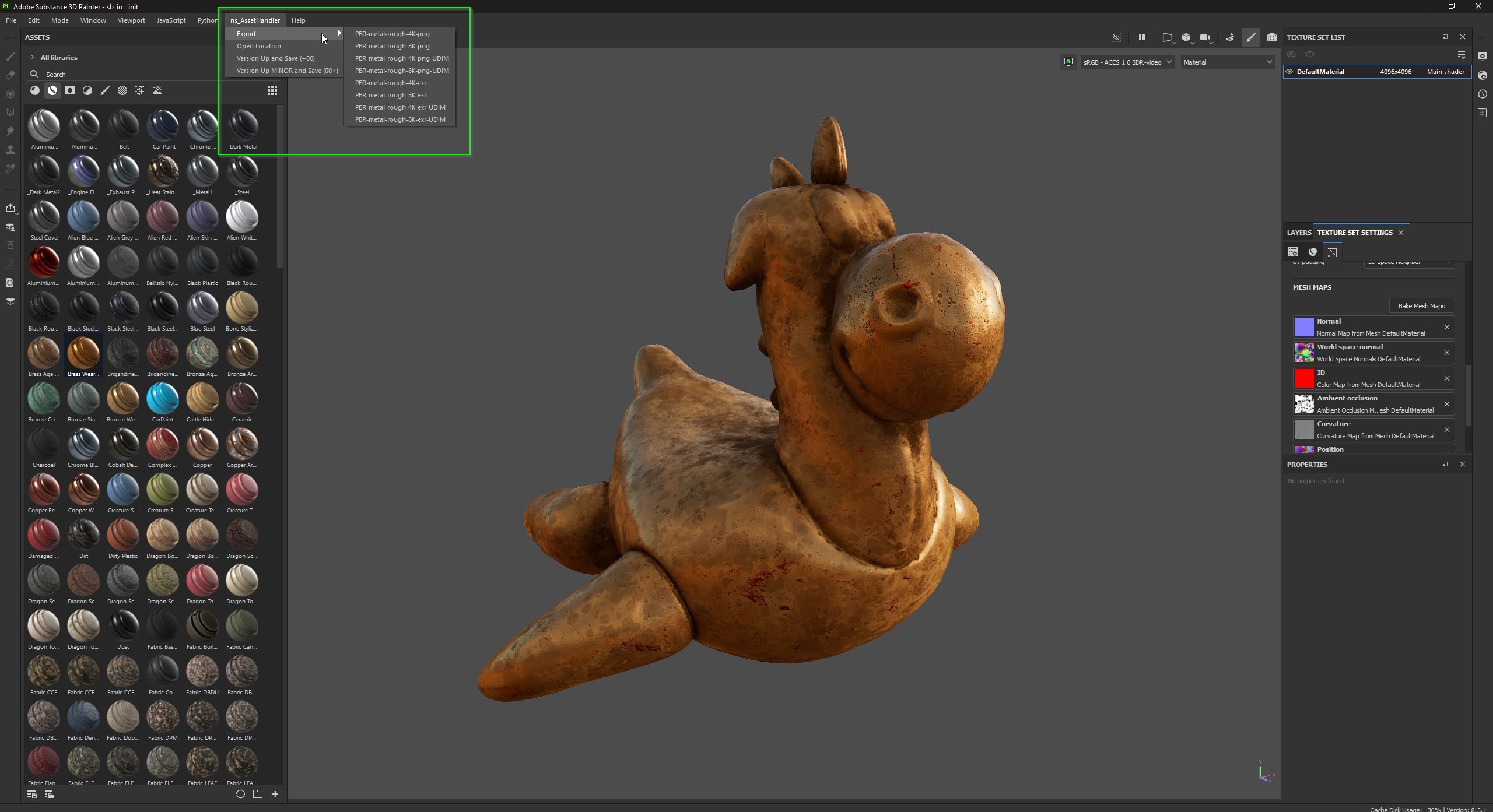1493x812 pixels.
Task: Switch asset view using grid icon
Action: click(272, 90)
